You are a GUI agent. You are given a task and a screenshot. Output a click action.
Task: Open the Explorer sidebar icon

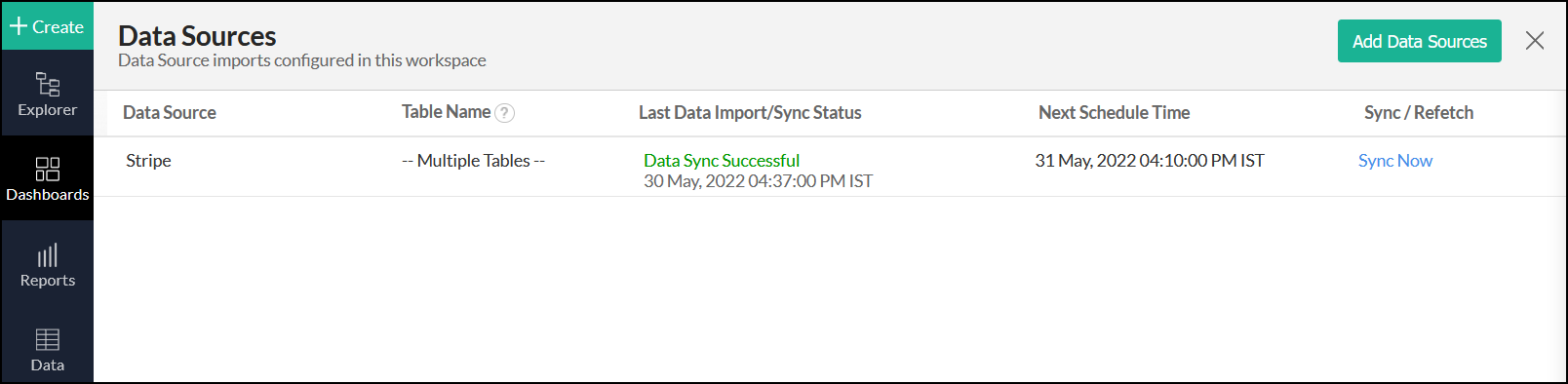coord(48,85)
